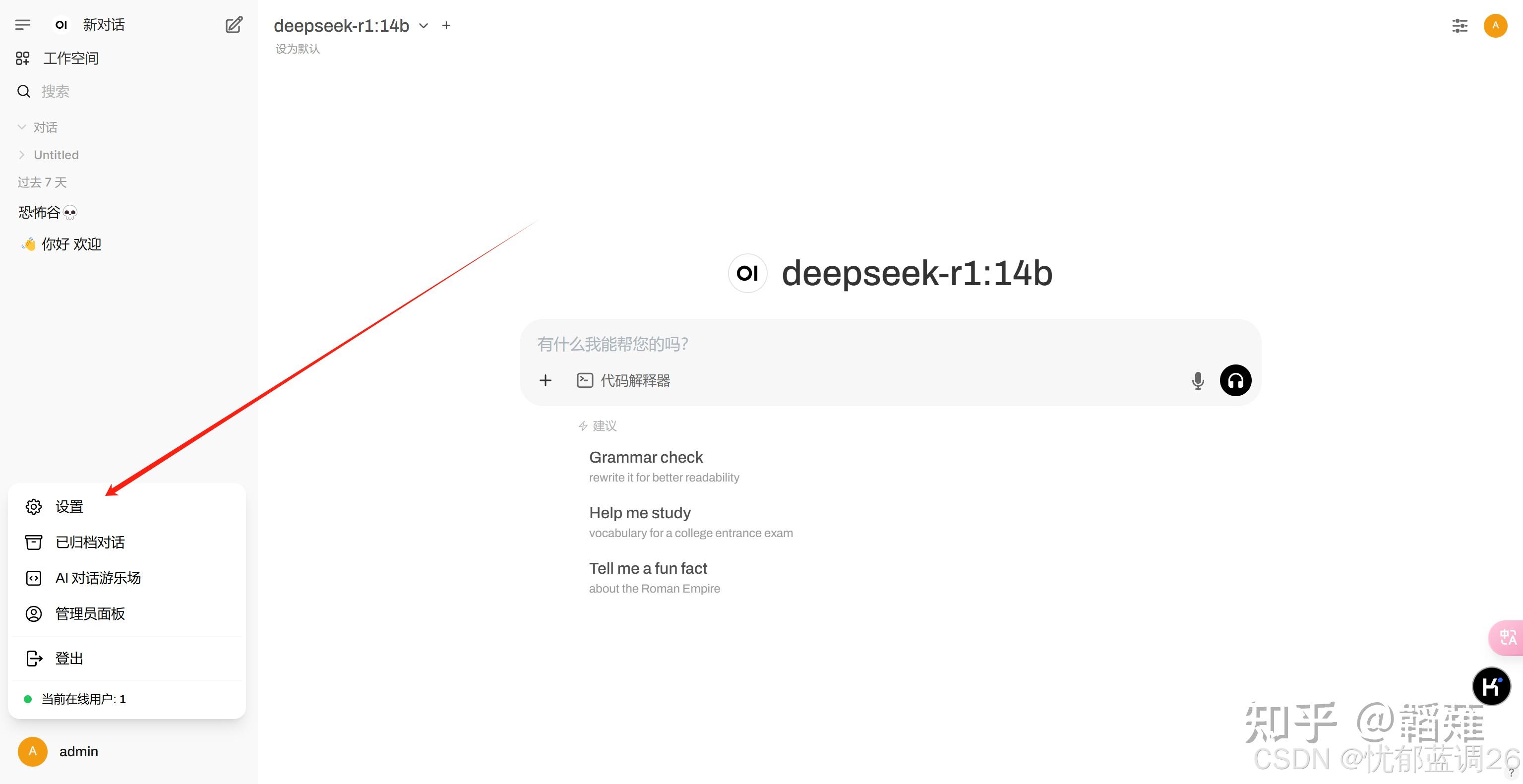Click the 设为默认 link
This screenshot has height=784, width=1523.
(x=297, y=49)
